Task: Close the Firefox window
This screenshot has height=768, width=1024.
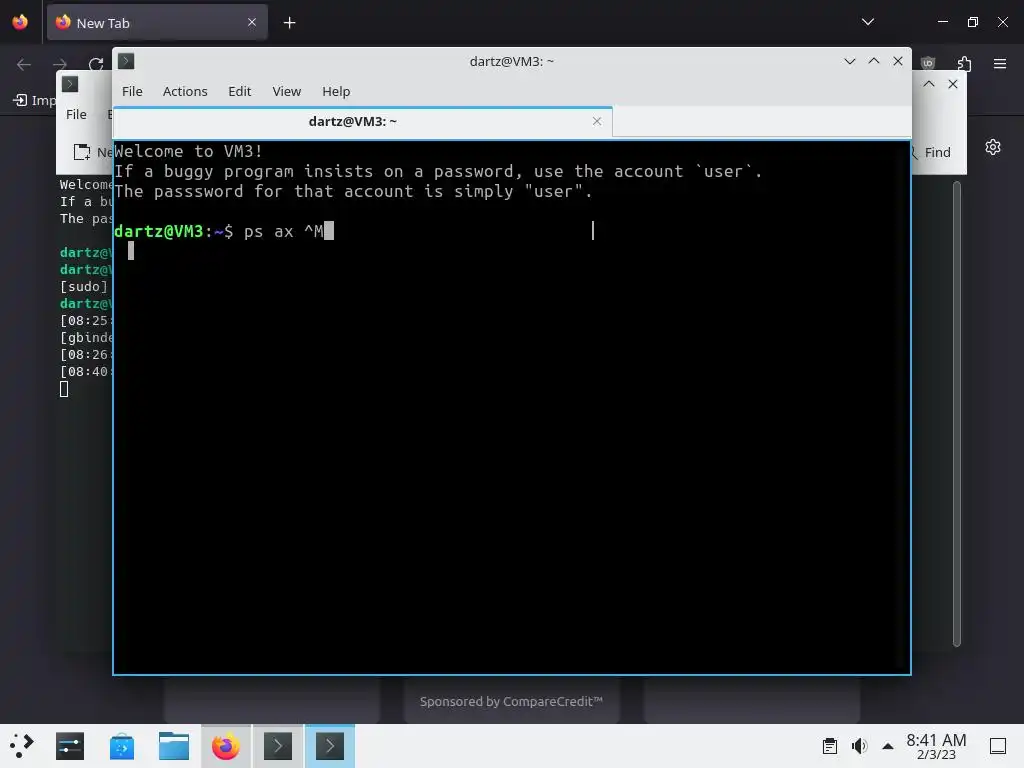Action: 1003,22
